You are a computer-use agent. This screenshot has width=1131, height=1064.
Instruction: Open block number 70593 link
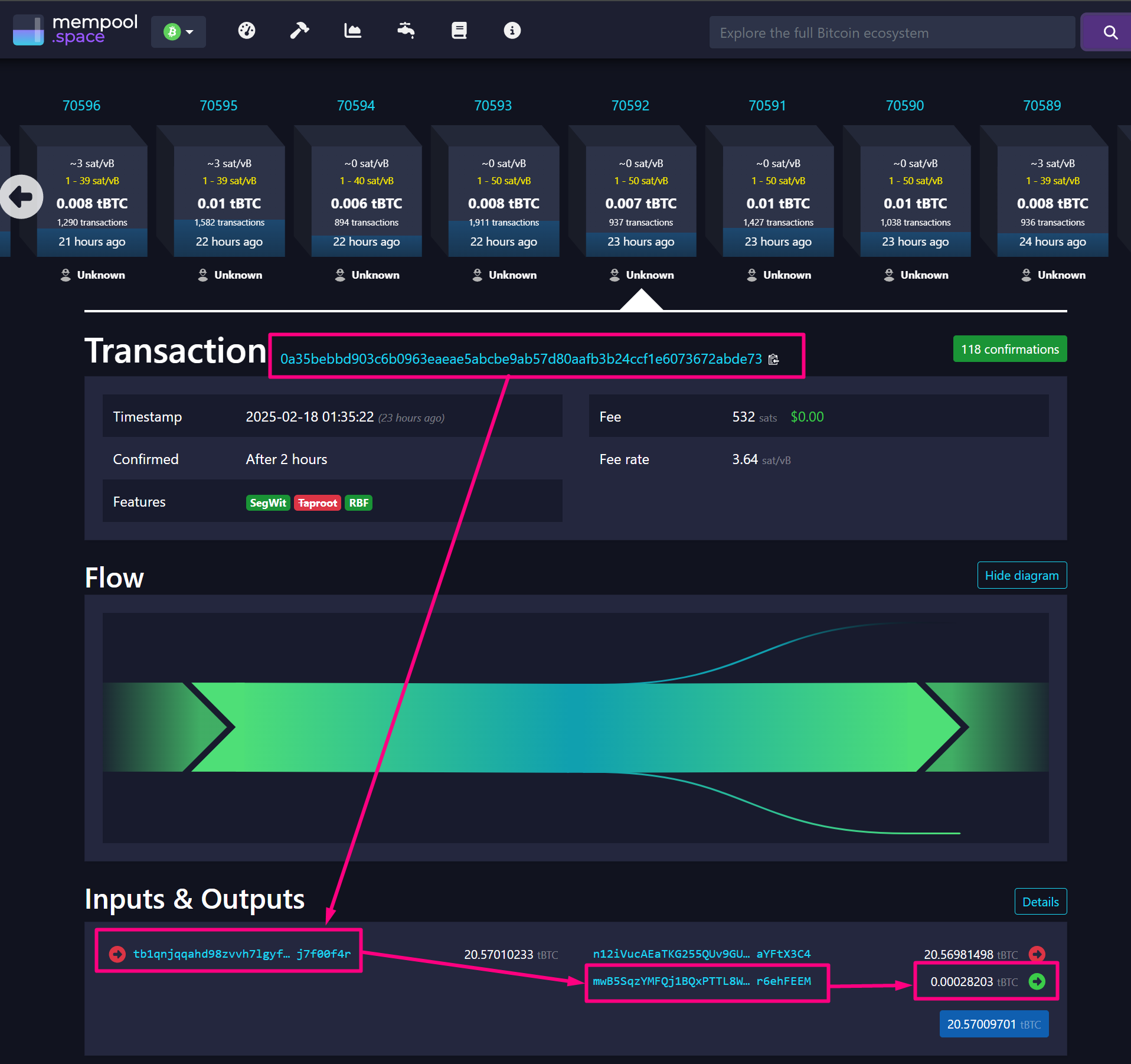pos(493,106)
